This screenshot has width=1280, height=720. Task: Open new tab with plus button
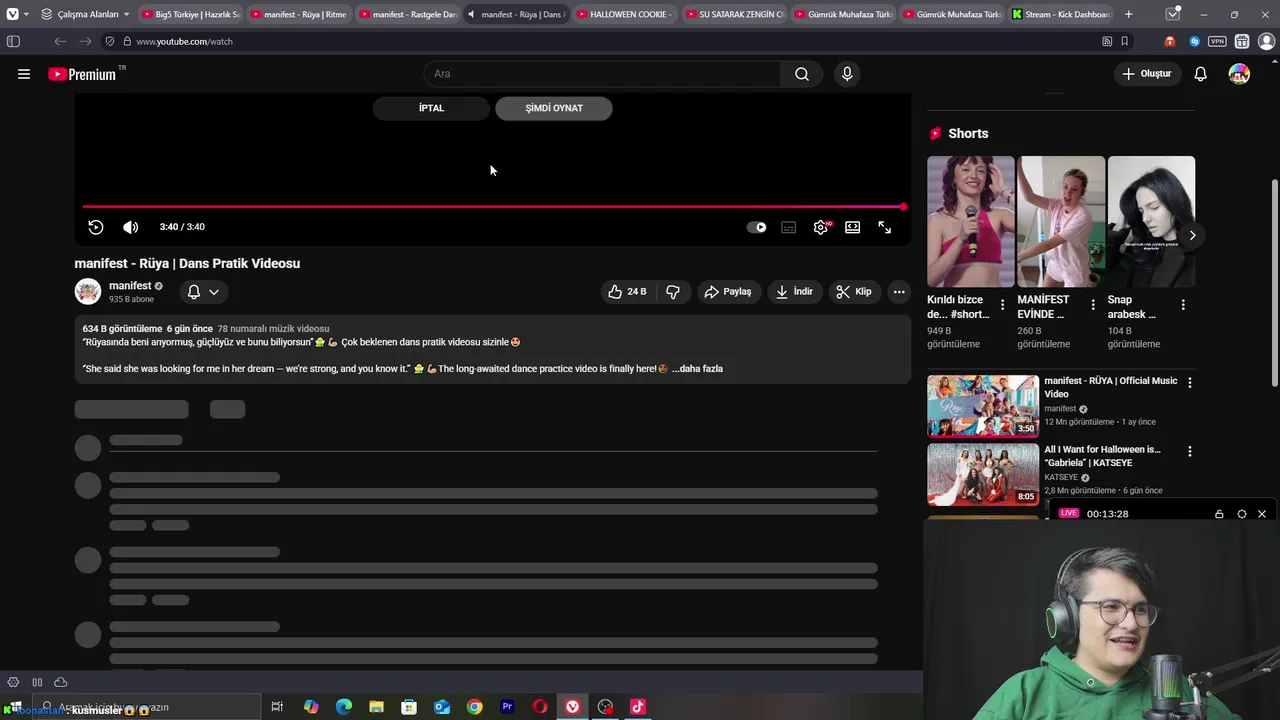coord(1129,14)
